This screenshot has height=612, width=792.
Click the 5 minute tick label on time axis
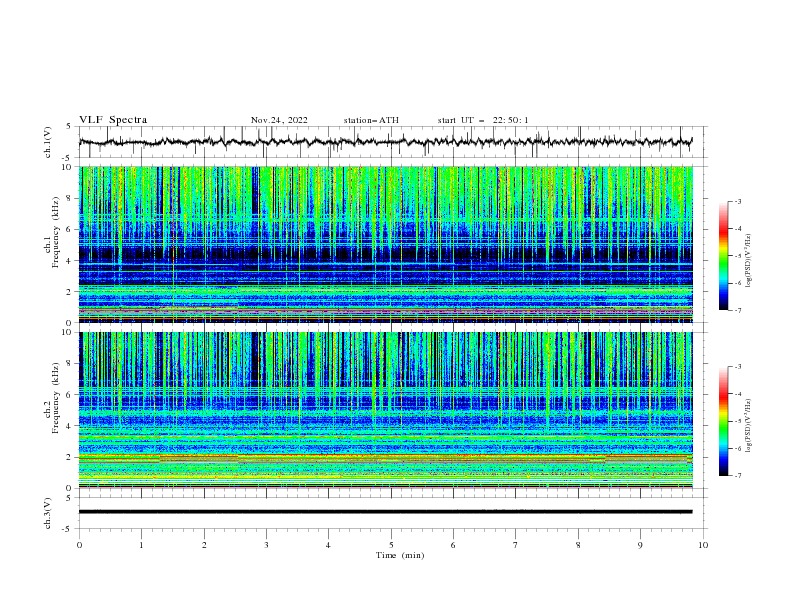click(x=391, y=545)
